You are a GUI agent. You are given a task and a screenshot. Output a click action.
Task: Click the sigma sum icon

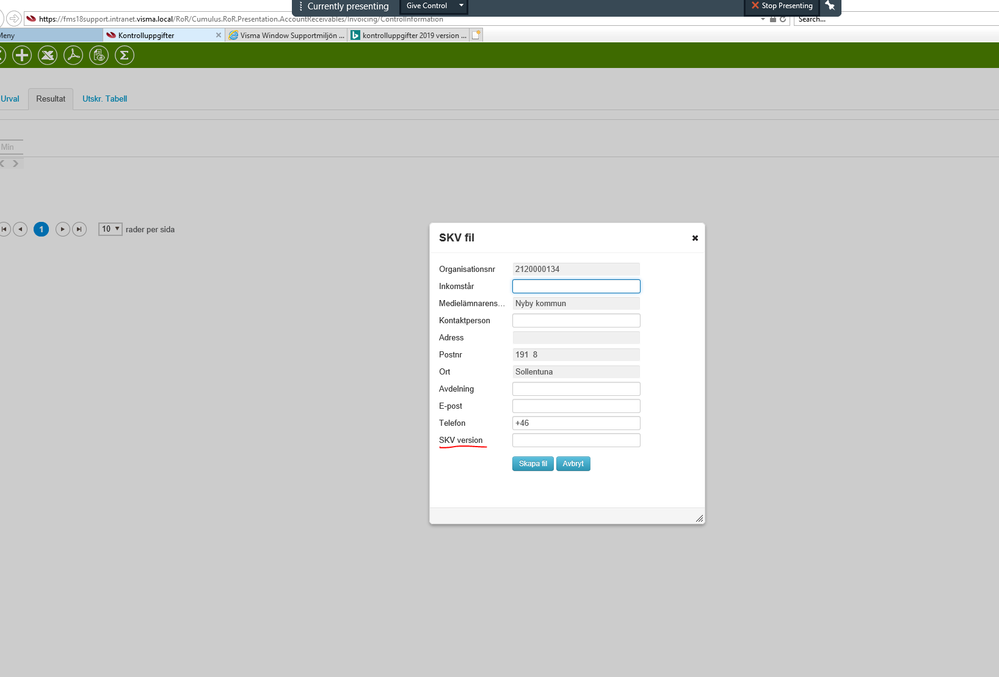[124, 55]
